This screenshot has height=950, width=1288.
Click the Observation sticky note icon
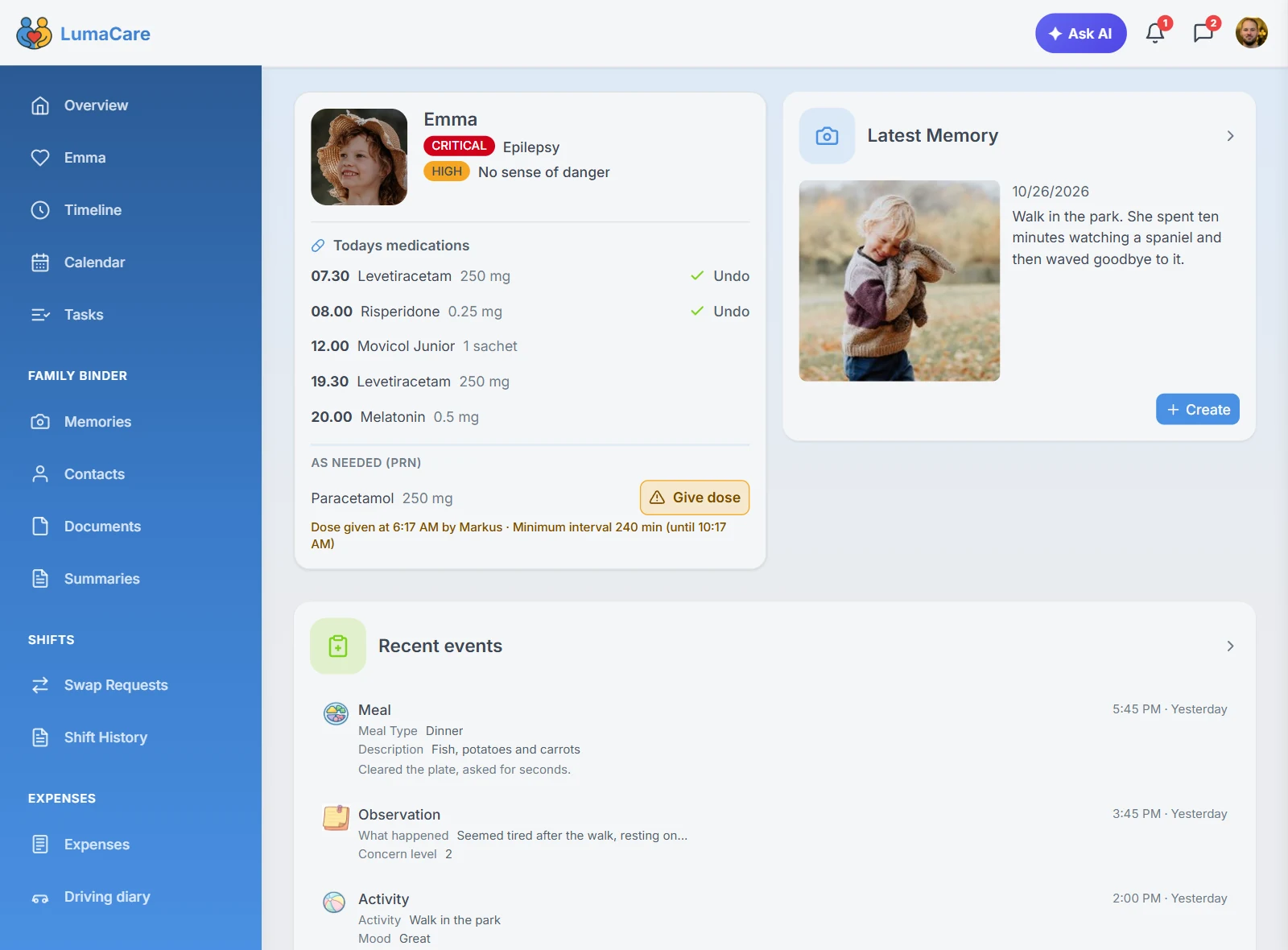tap(336, 817)
